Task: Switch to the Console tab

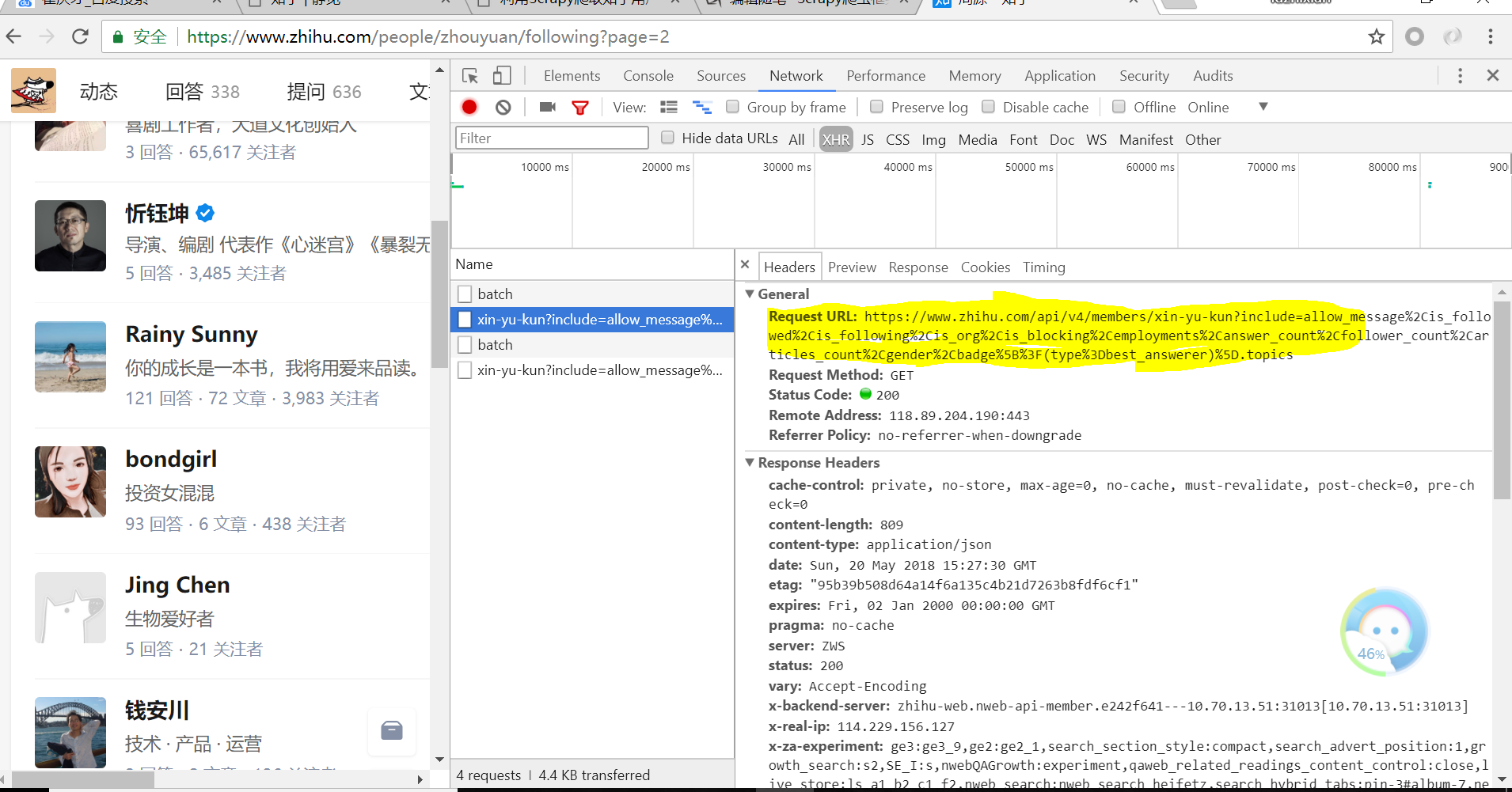Action: pyautogui.click(x=648, y=76)
